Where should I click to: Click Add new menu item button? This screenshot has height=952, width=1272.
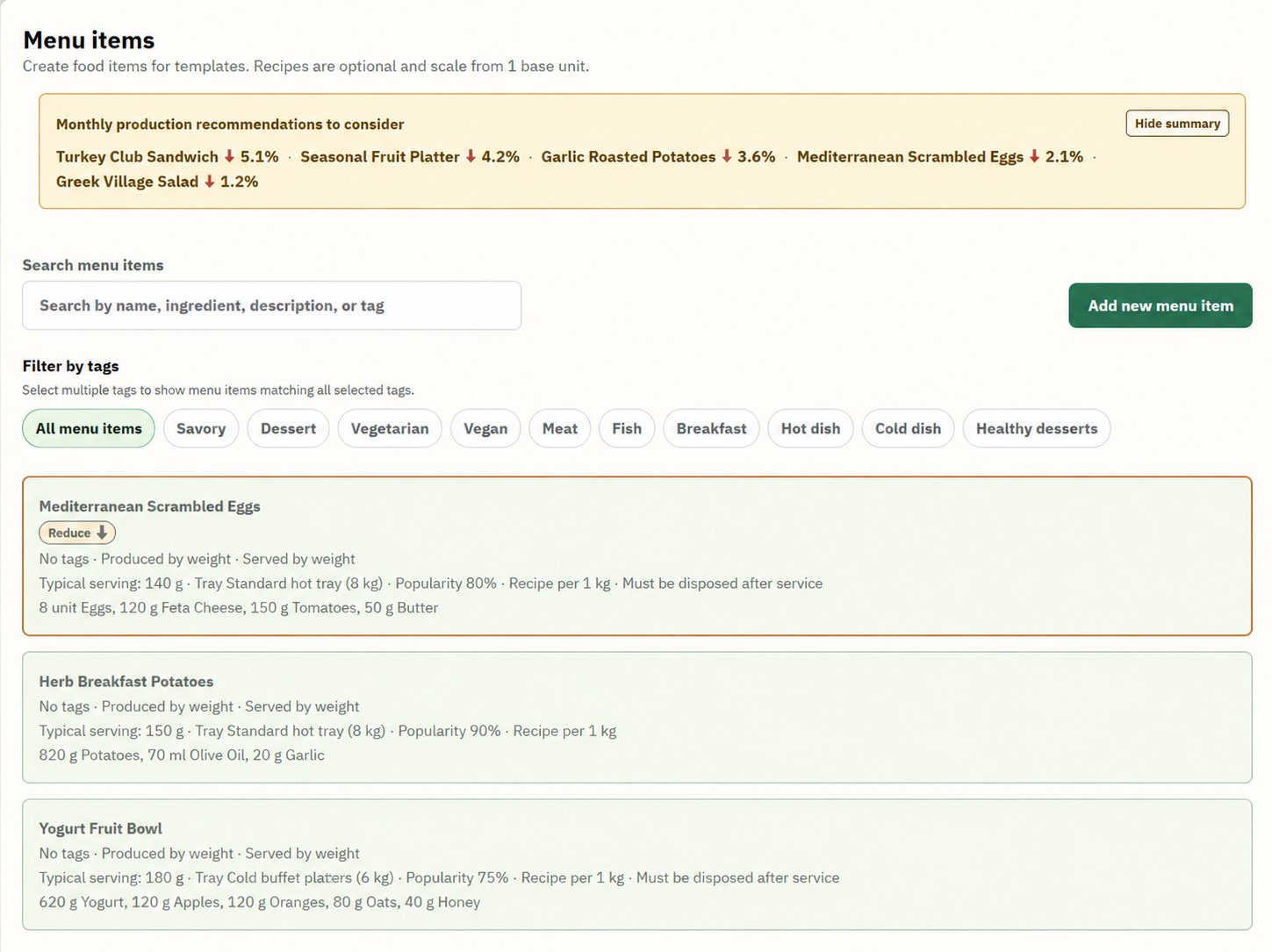point(1160,305)
